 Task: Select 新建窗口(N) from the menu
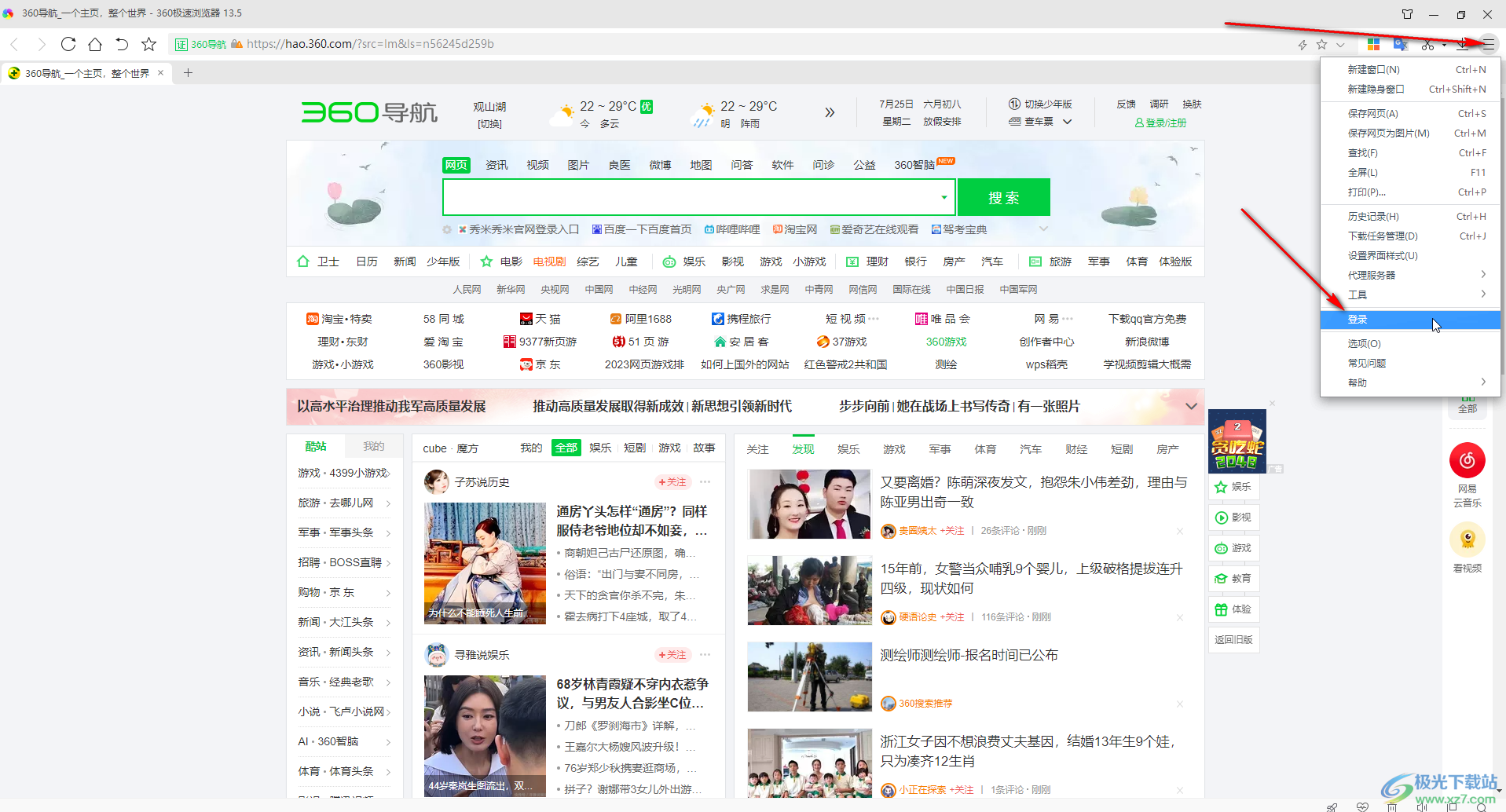(x=1410, y=69)
